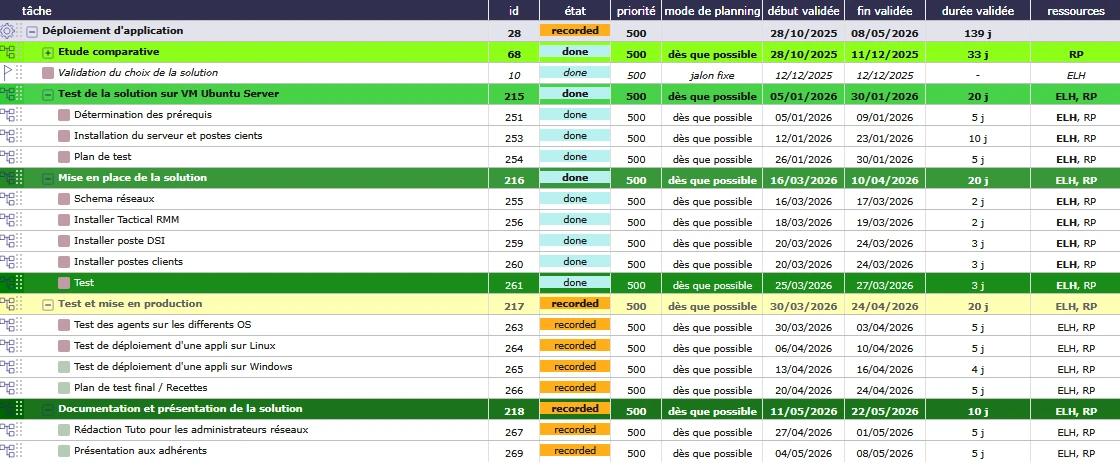This screenshot has height=472, width=1120.
Task: Select the Installer Tactical RMM task name
Action: tap(126, 220)
